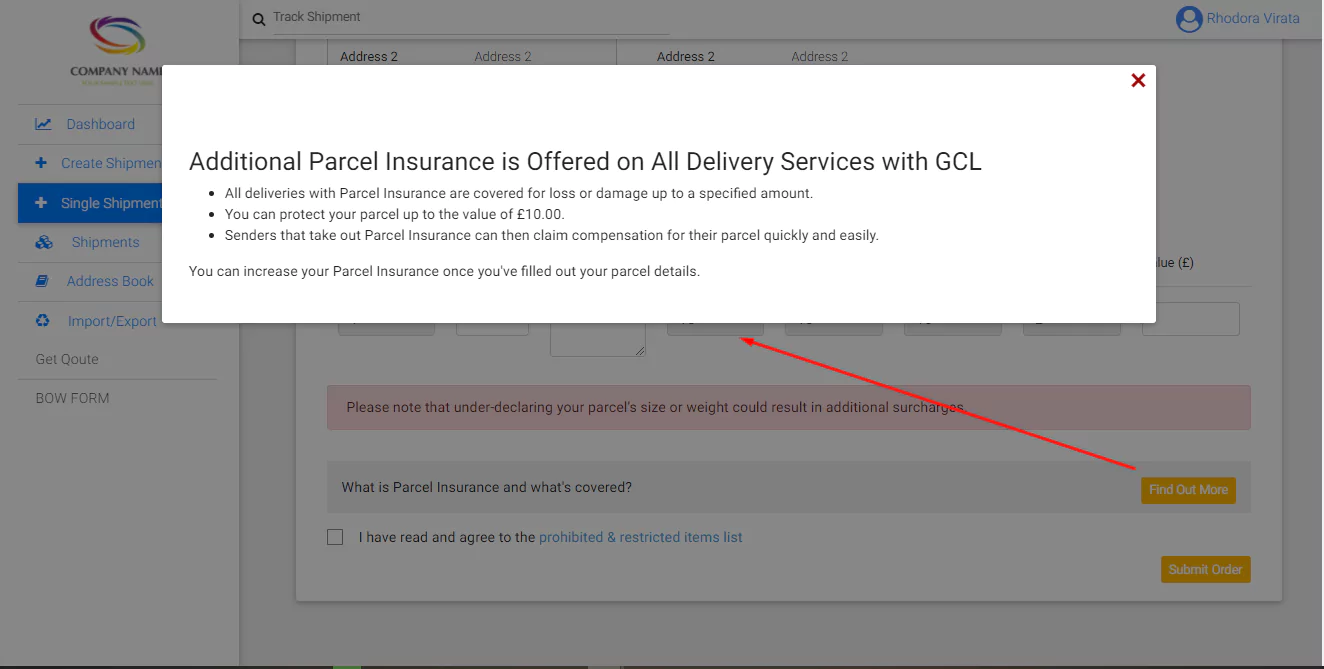The height and width of the screenshot is (669, 1324).
Task: Click the Dashboard chart icon
Action: [x=43, y=124]
